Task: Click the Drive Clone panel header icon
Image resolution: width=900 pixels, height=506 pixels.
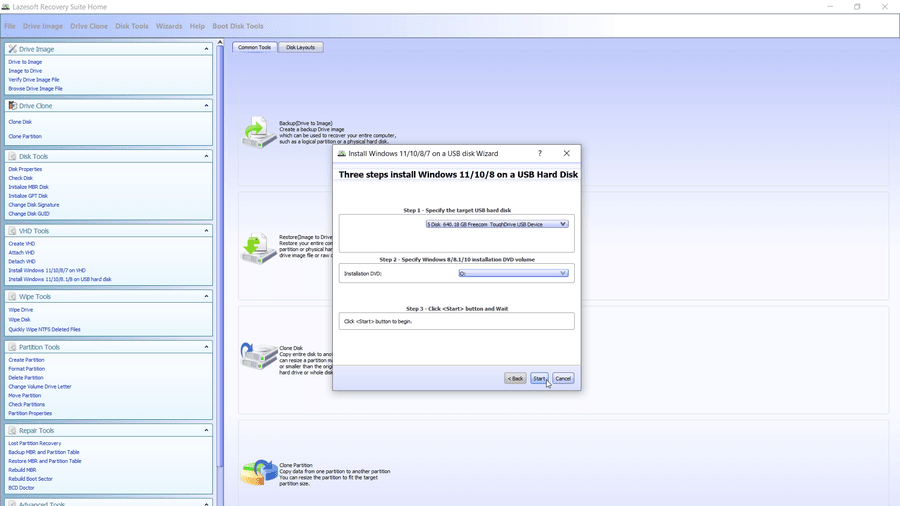Action: point(13,106)
